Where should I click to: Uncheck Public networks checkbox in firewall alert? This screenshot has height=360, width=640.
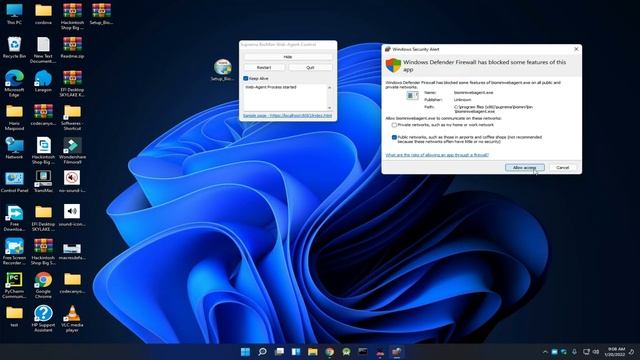pos(394,138)
